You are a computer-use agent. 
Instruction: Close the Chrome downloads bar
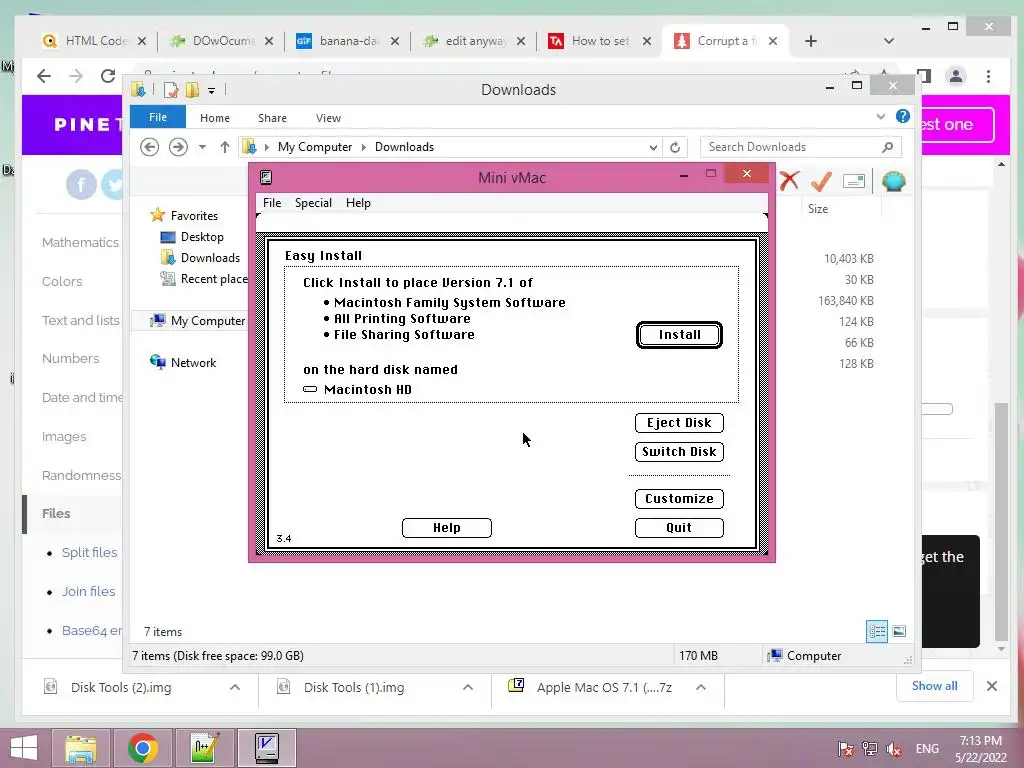click(x=992, y=686)
